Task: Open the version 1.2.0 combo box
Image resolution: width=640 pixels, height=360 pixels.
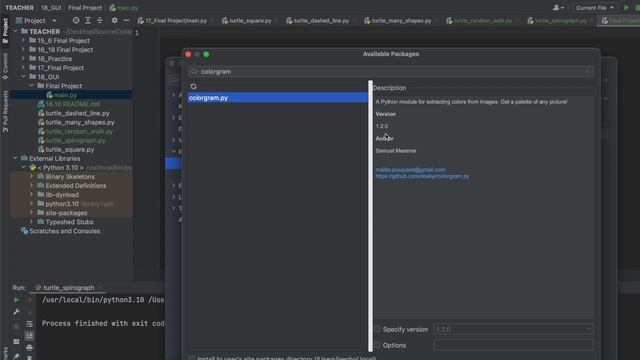Action: coord(513,329)
